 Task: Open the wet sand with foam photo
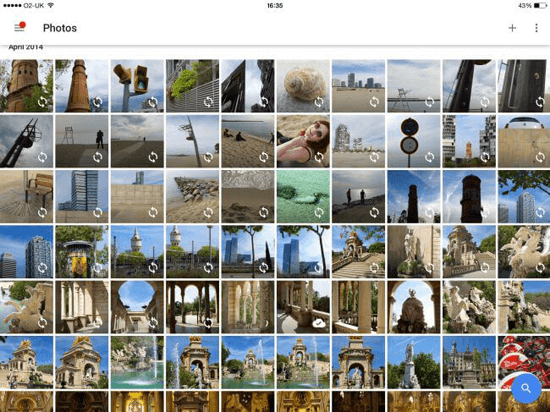pos(248,196)
